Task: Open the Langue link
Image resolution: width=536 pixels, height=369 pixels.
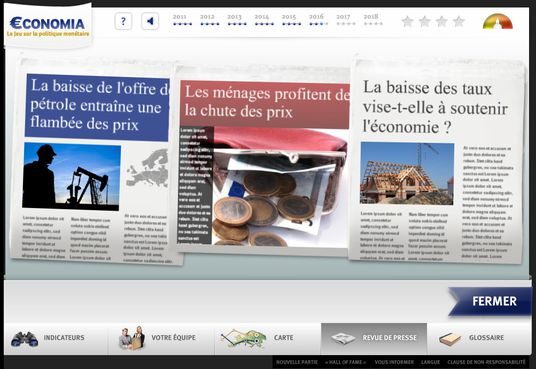Action: (430, 362)
